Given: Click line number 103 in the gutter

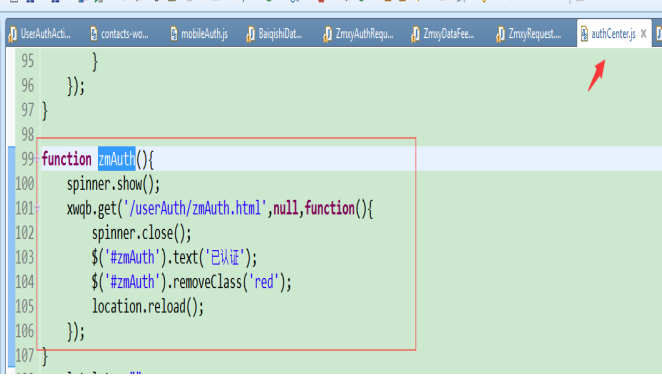Looking at the screenshot, I should [x=24, y=257].
